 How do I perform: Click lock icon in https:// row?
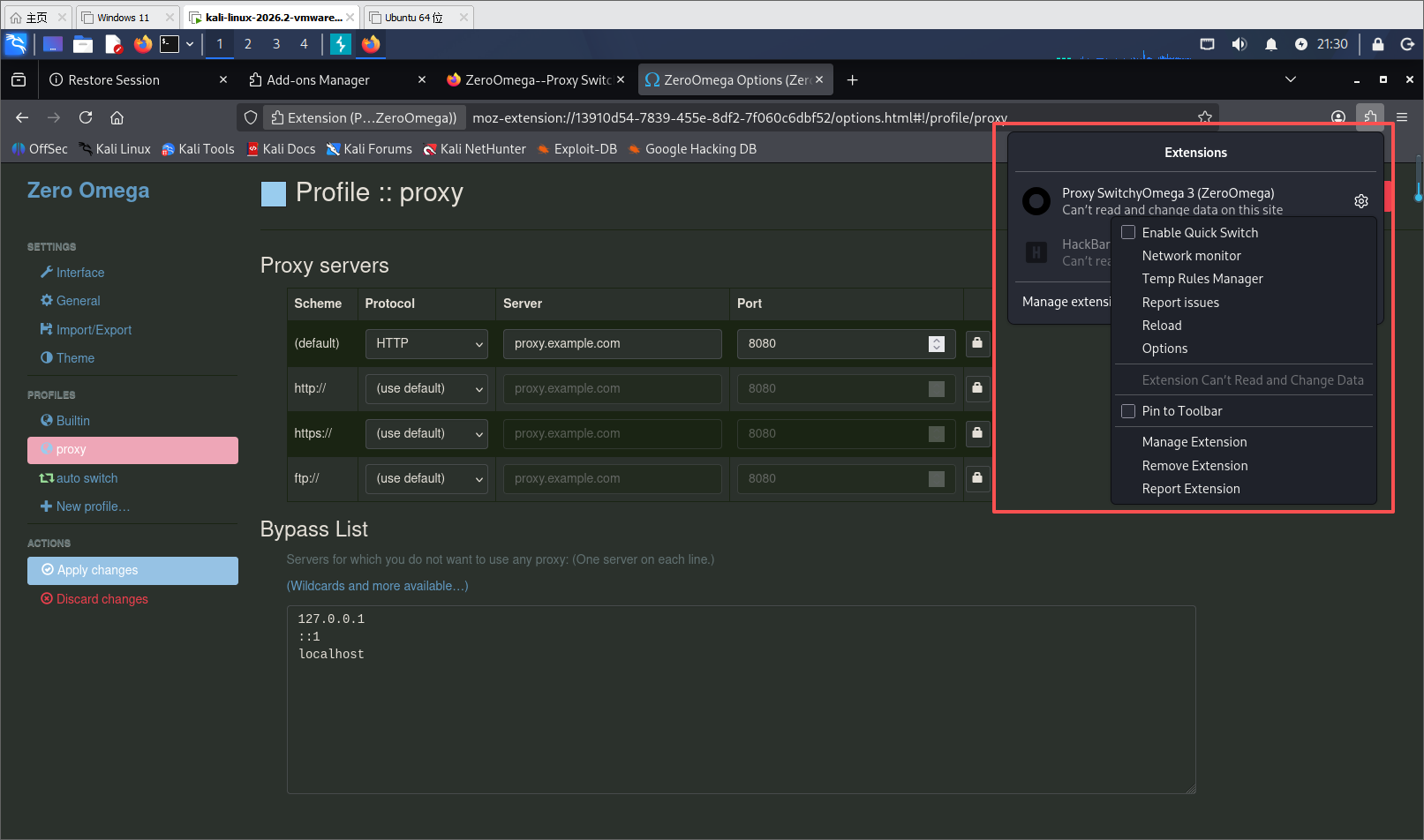pyautogui.click(x=976, y=433)
